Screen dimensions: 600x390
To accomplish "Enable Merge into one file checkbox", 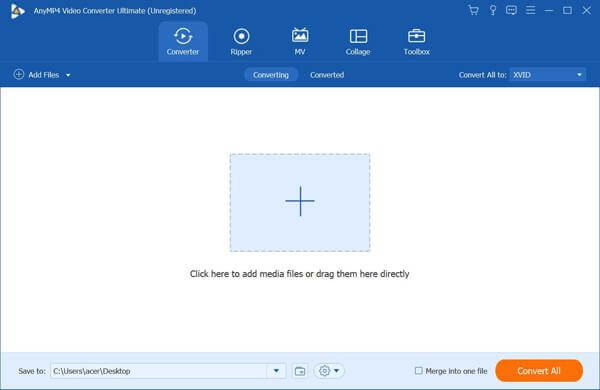I will coord(419,370).
